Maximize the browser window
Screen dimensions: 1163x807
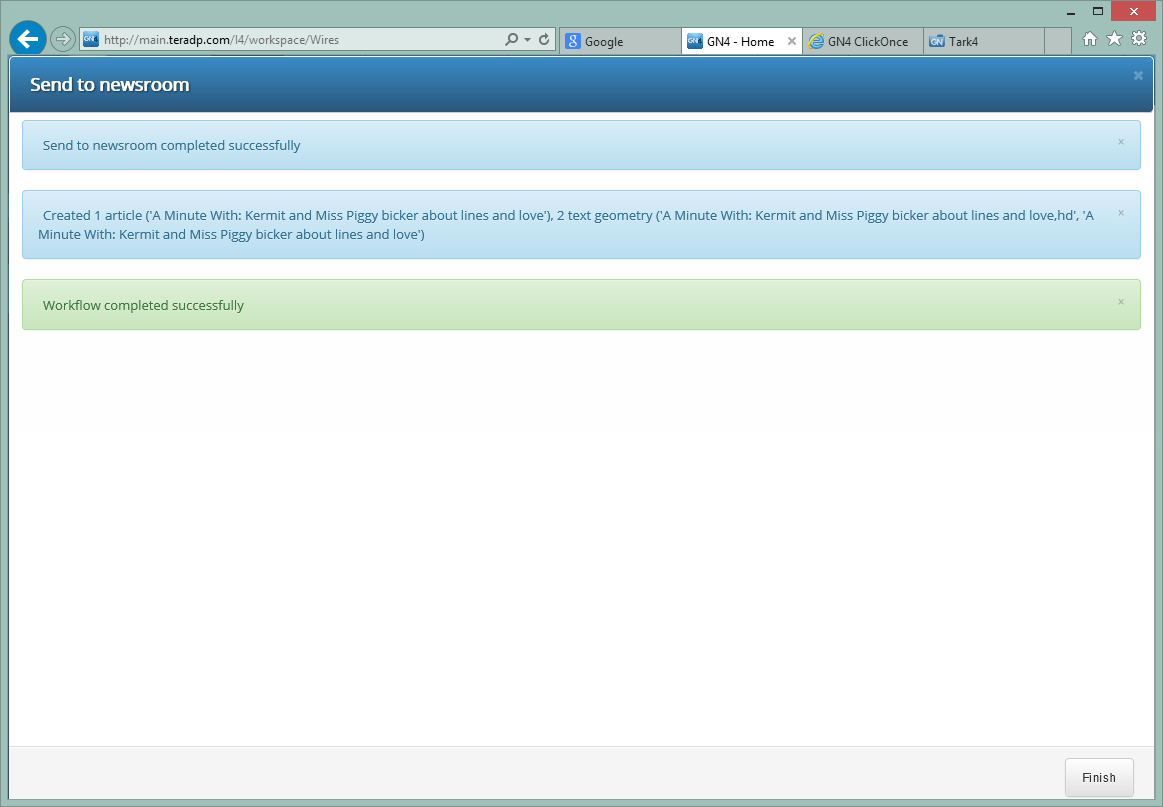(1098, 11)
